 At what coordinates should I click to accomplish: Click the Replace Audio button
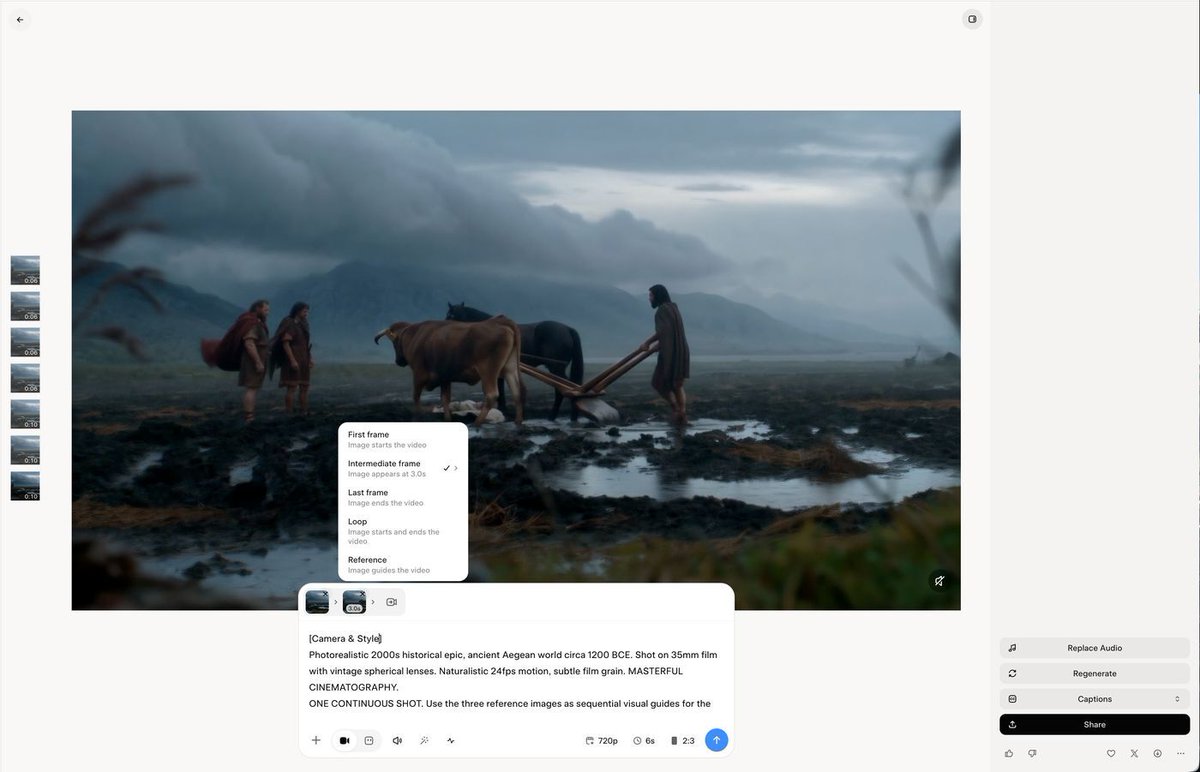coord(1095,648)
